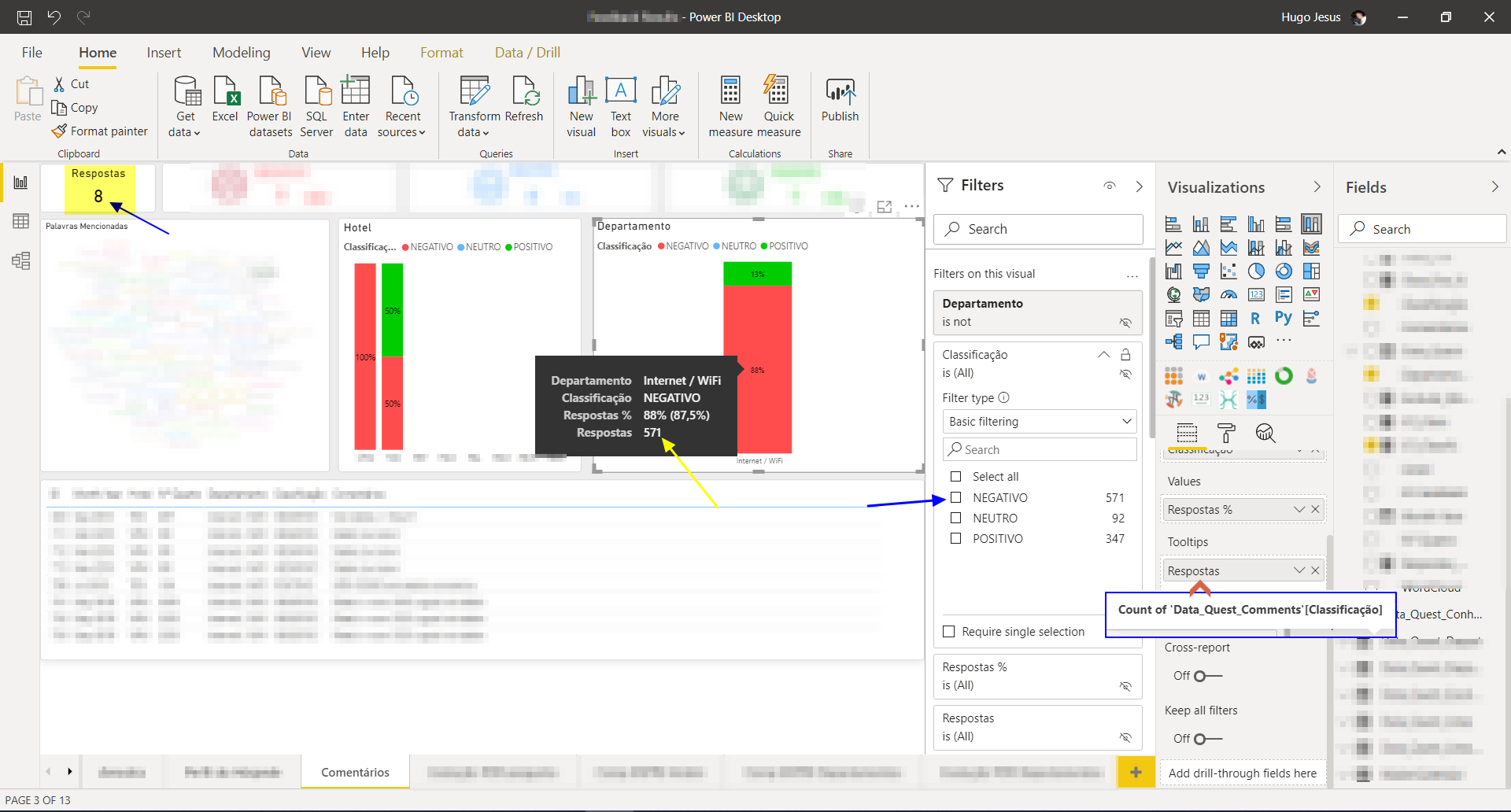Save the report with the save icon
1511x812 pixels.
point(24,17)
